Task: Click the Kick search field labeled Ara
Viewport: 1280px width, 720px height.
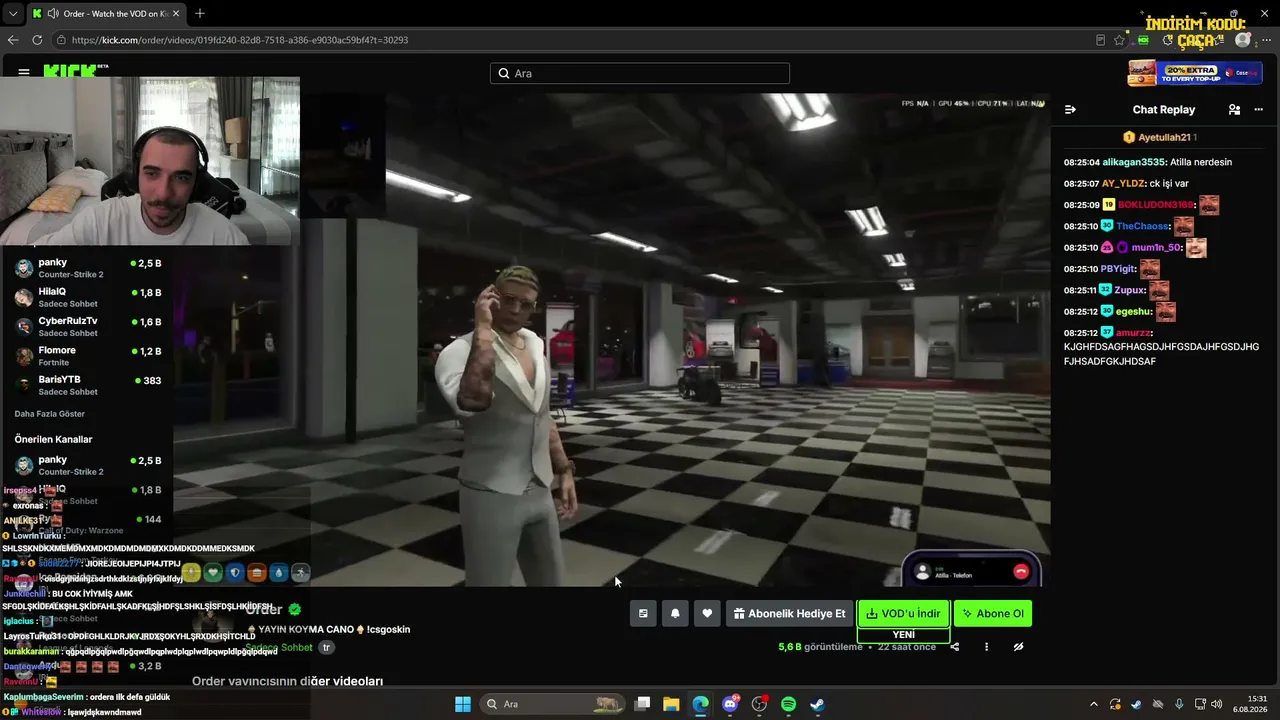Action: coord(640,73)
